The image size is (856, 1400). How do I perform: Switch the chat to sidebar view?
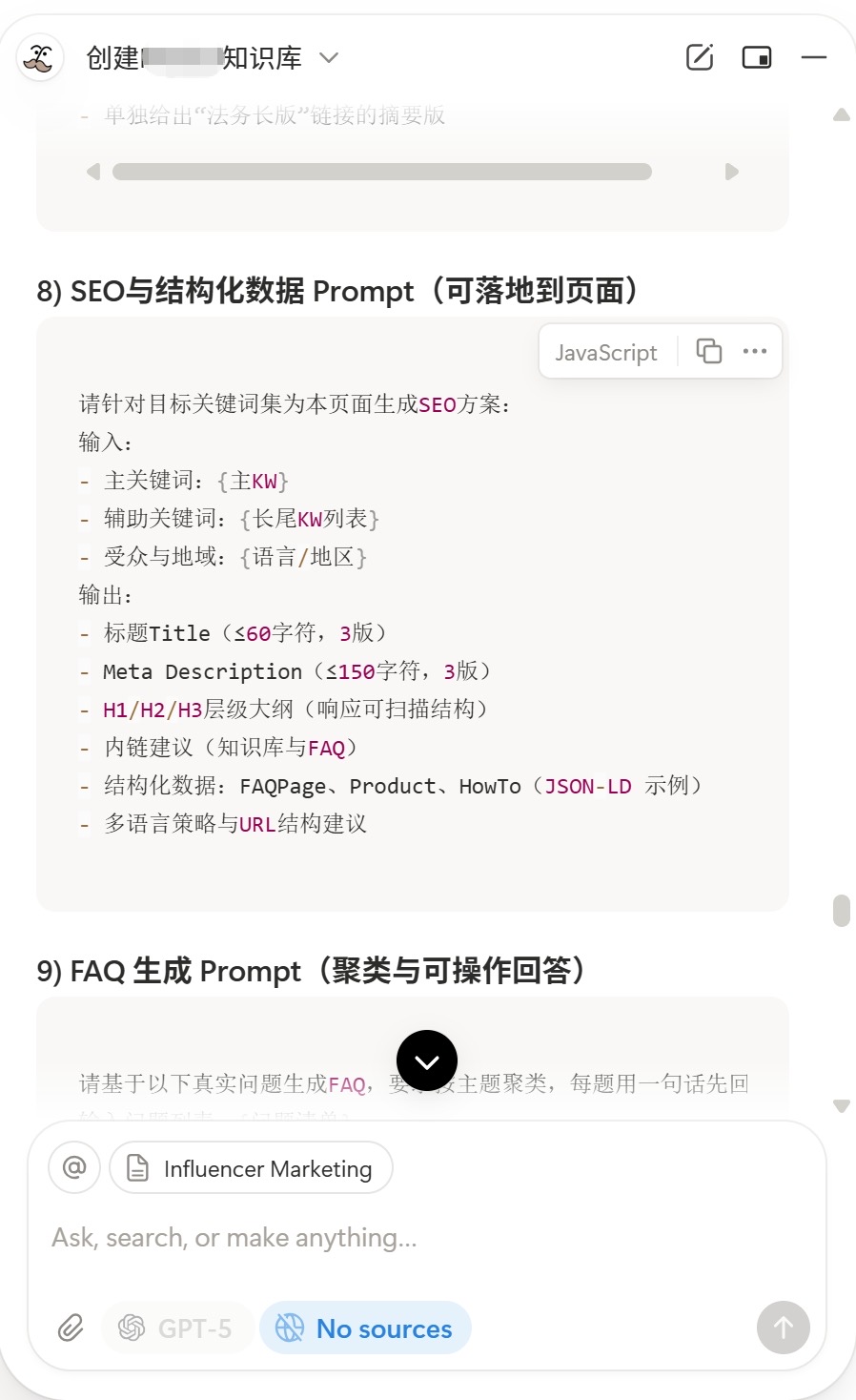coord(757,57)
